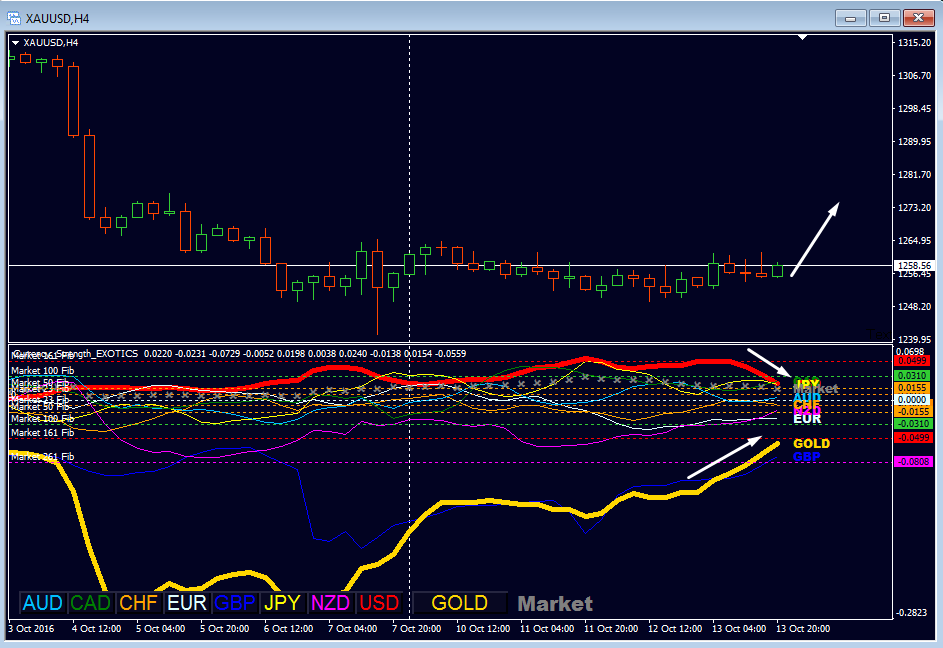Click the green 0.0310 level label
943x648 pixels.
click(912, 375)
